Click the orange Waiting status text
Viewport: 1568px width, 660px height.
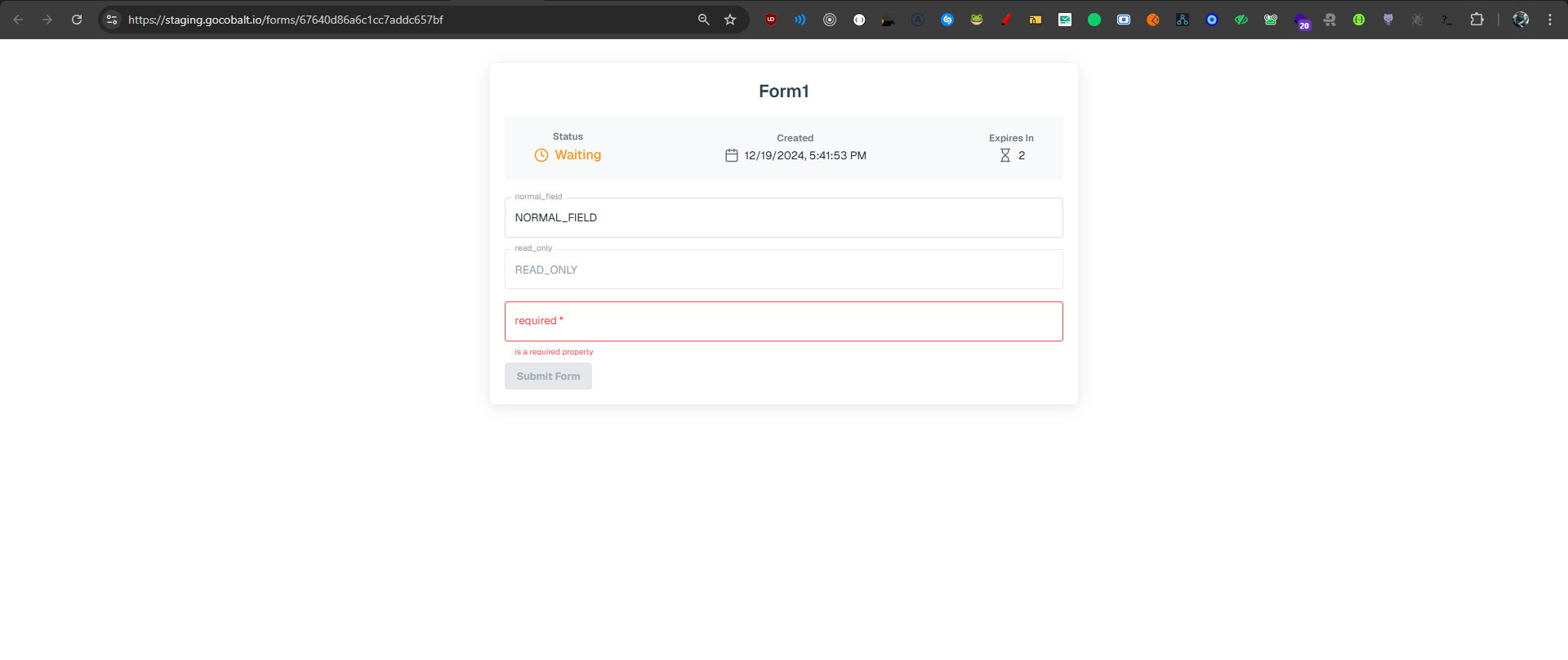pyautogui.click(x=578, y=155)
